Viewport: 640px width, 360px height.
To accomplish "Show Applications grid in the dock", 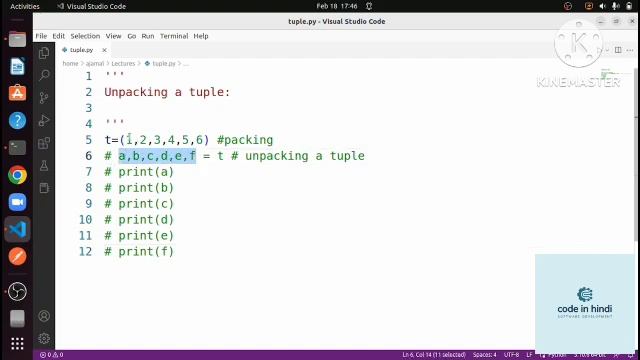I will click(x=17, y=344).
